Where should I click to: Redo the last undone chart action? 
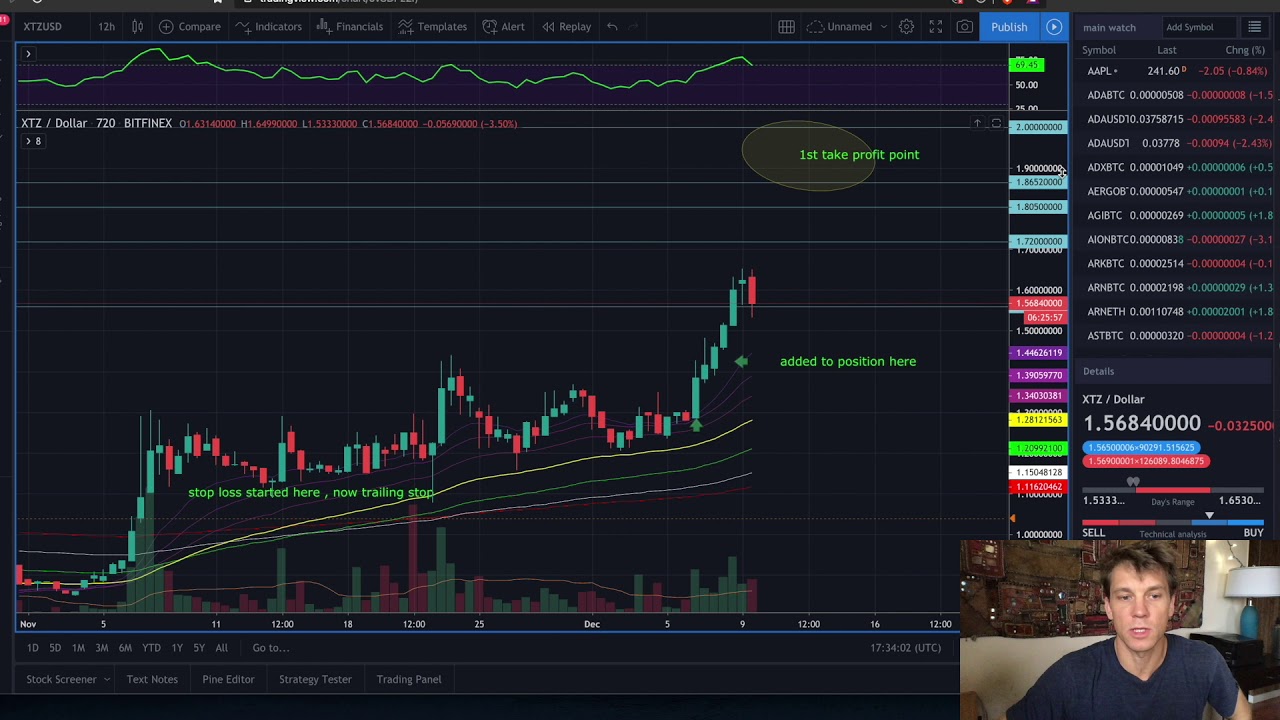[x=635, y=27]
